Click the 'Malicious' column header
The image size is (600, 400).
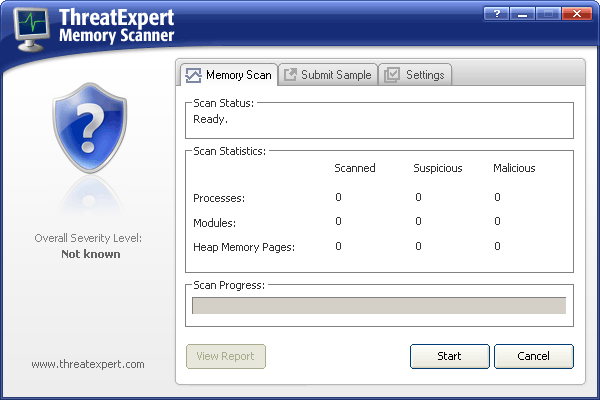coord(514,168)
